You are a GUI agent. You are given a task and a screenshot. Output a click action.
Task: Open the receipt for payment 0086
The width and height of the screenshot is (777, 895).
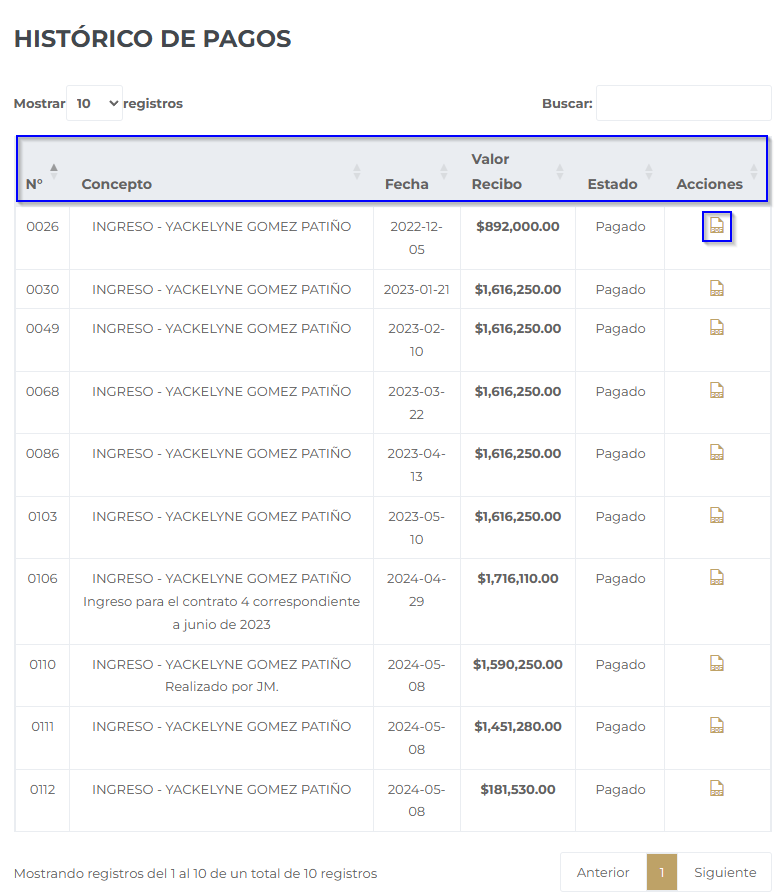pos(716,453)
